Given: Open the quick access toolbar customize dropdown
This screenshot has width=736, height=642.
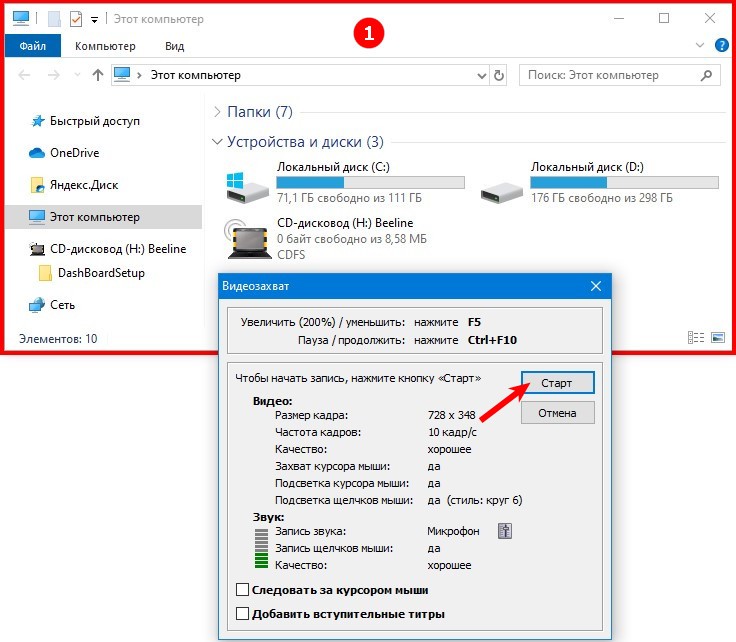Looking at the screenshot, I should point(94,20).
